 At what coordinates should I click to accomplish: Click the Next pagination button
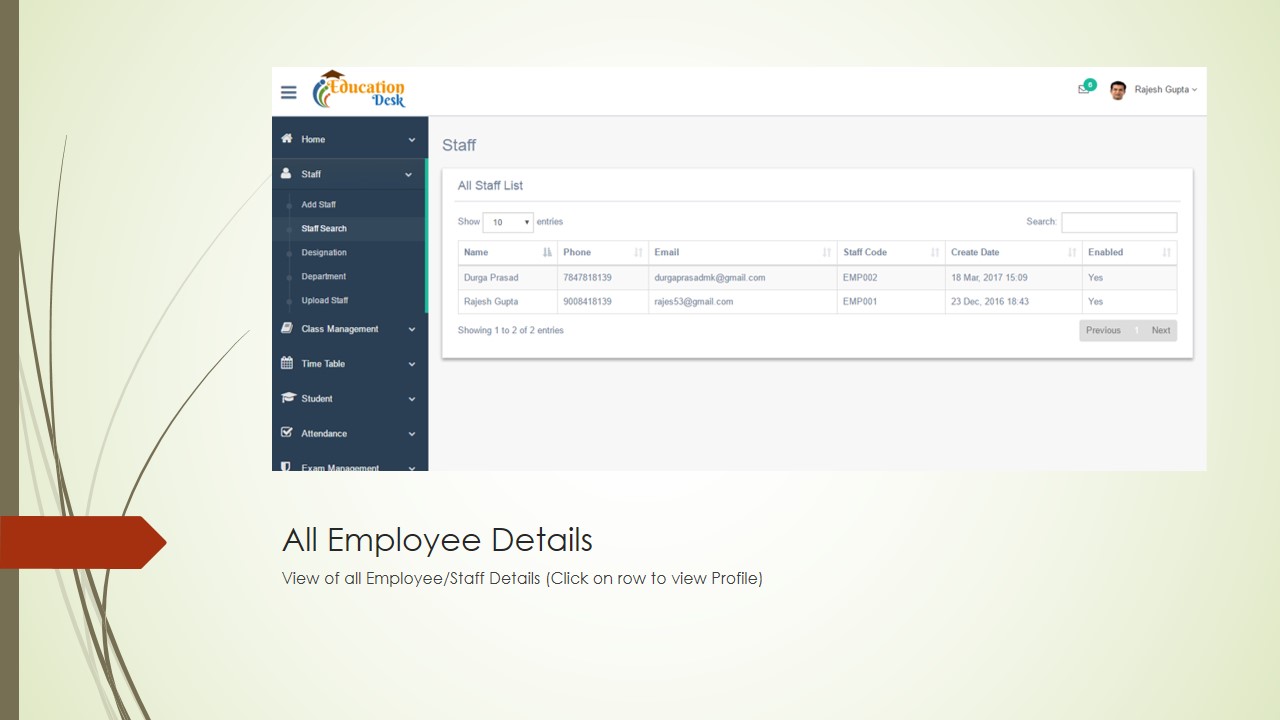coord(1160,331)
